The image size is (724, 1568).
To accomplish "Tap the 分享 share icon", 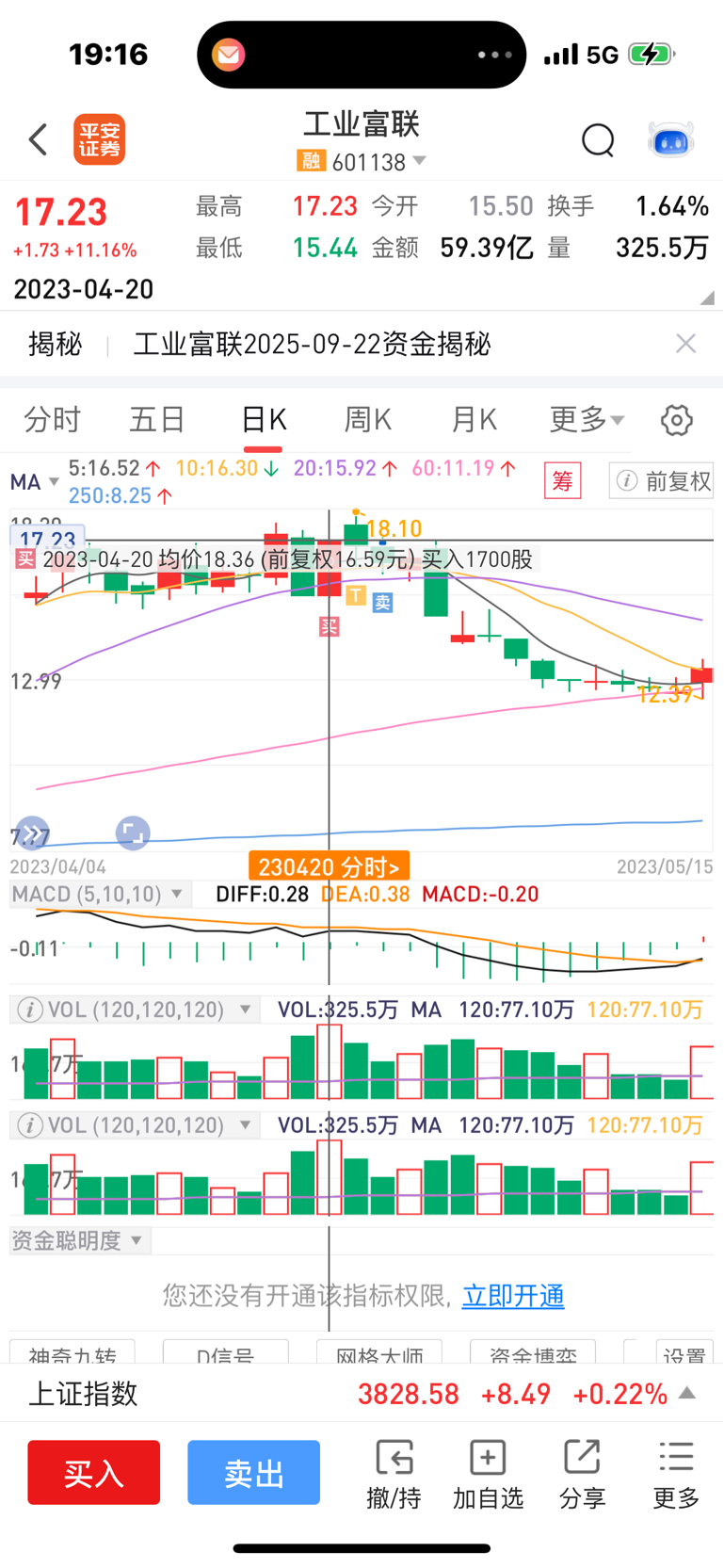I will tap(582, 1475).
